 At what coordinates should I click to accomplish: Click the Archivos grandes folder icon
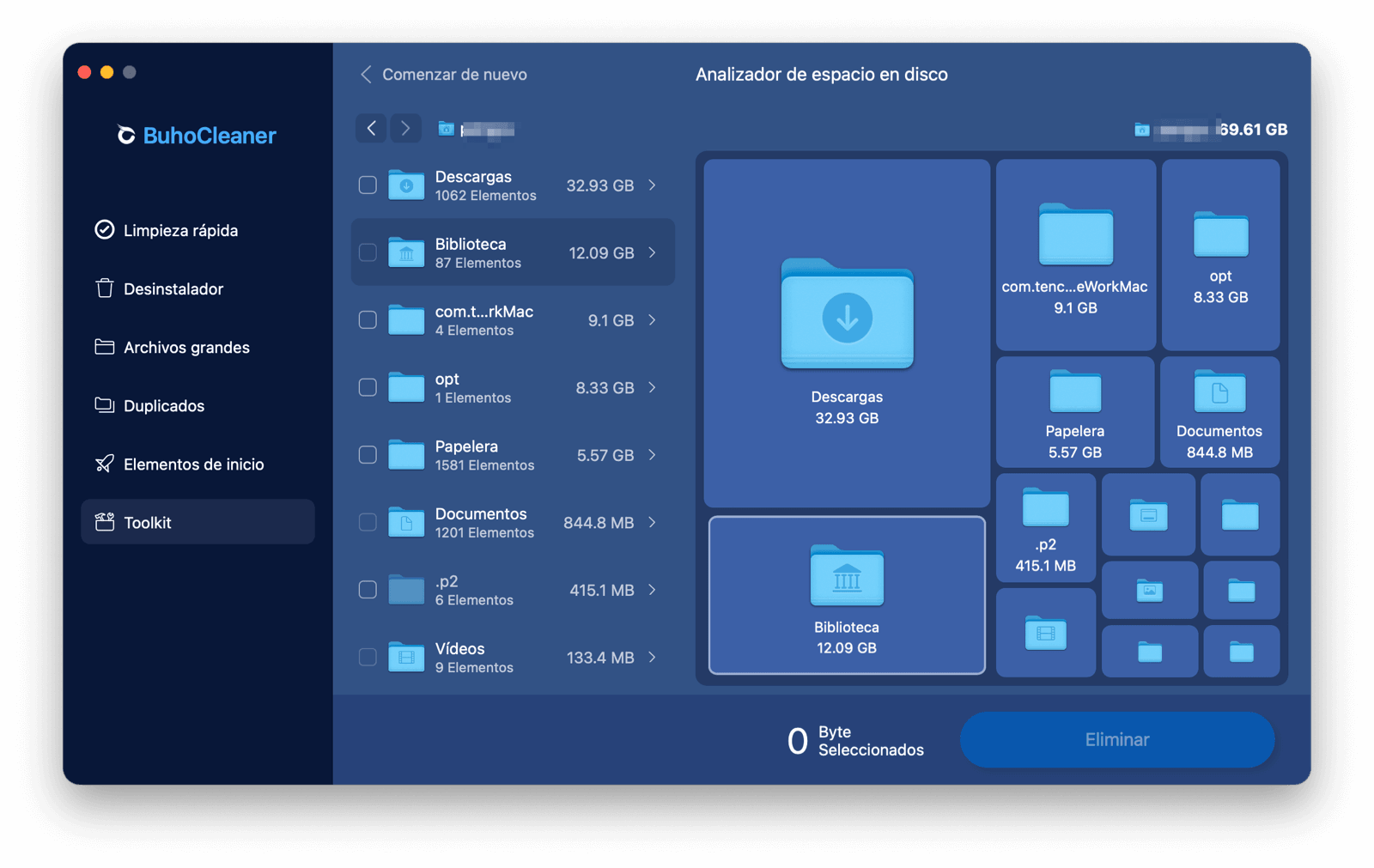(104, 347)
